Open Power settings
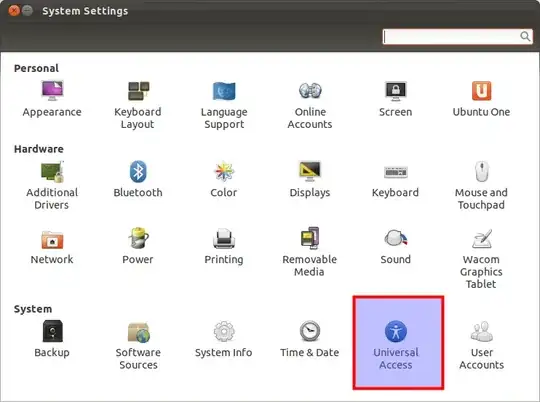 (138, 246)
